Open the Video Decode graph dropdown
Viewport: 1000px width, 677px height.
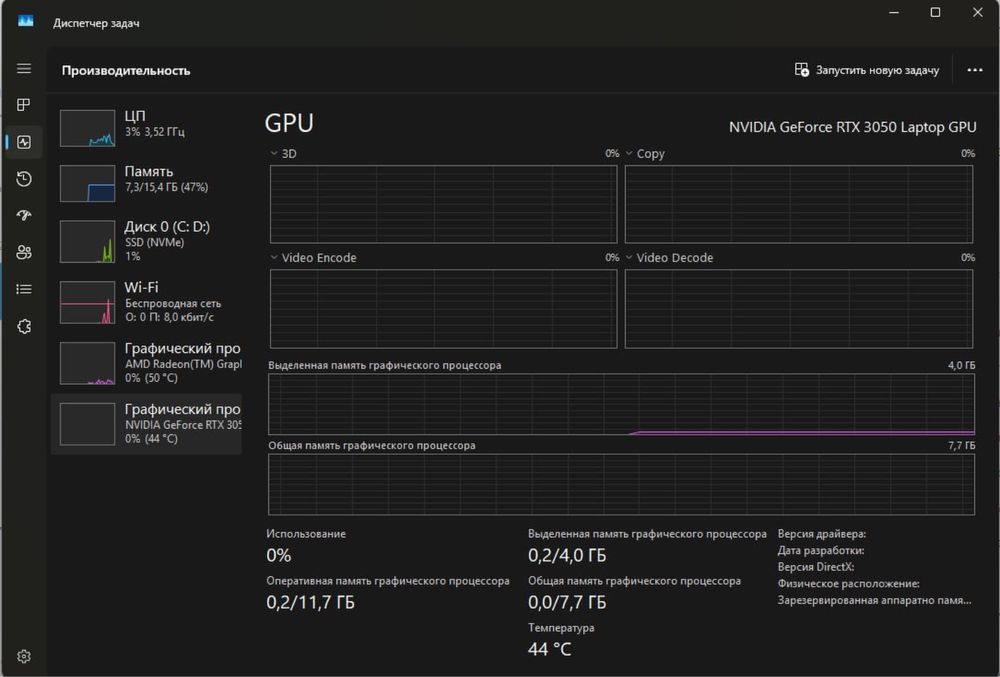click(x=630, y=258)
